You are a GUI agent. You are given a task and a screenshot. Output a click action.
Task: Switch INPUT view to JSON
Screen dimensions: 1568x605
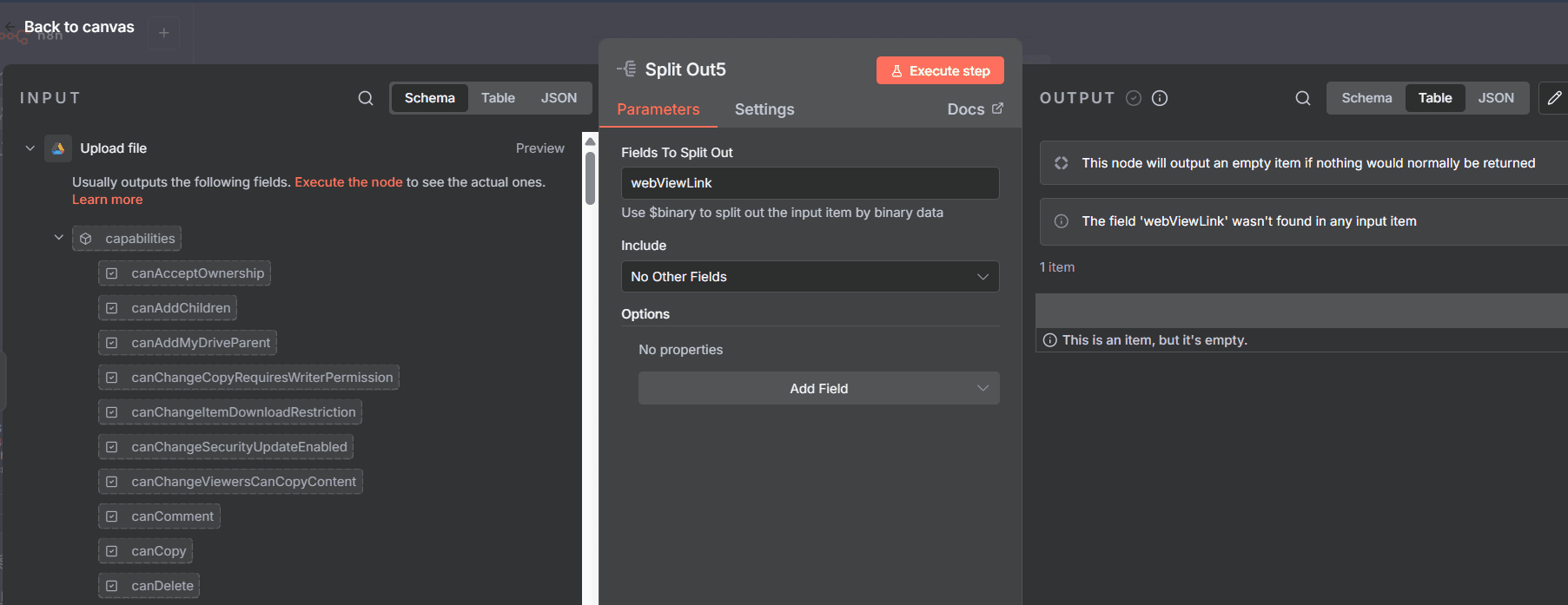point(559,98)
